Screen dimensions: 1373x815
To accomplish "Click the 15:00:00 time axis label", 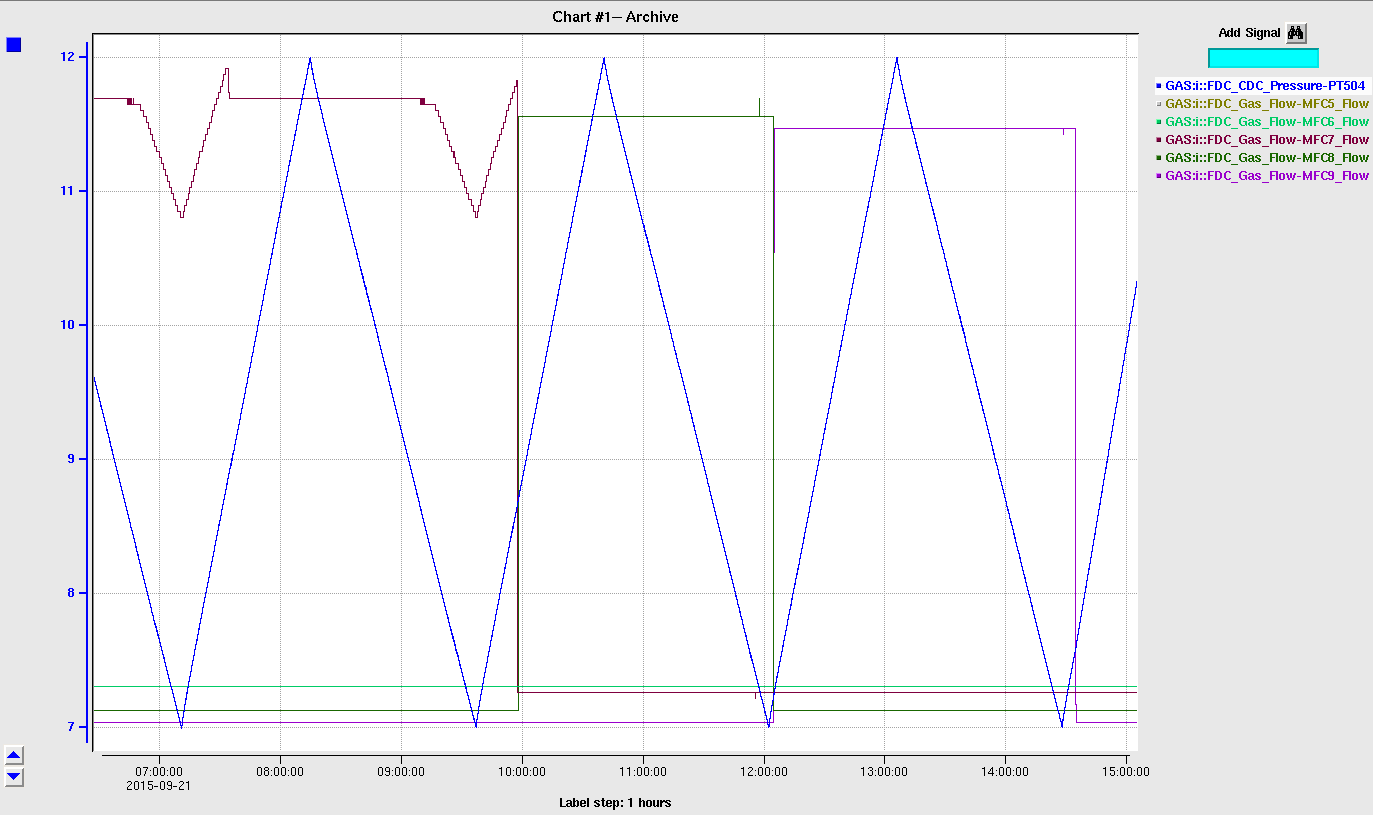I will [1126, 772].
